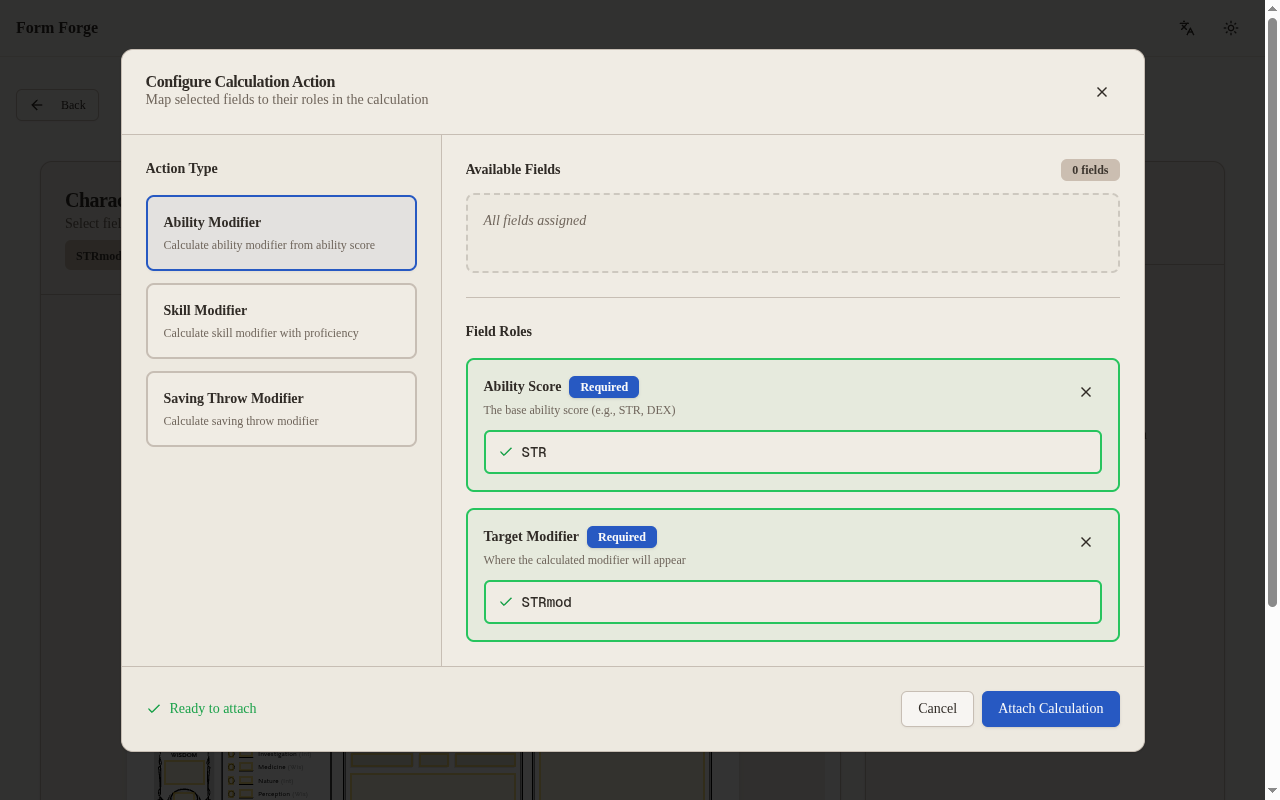Click the empty Available Fields drop area
The height and width of the screenshot is (800, 1280).
click(x=793, y=233)
